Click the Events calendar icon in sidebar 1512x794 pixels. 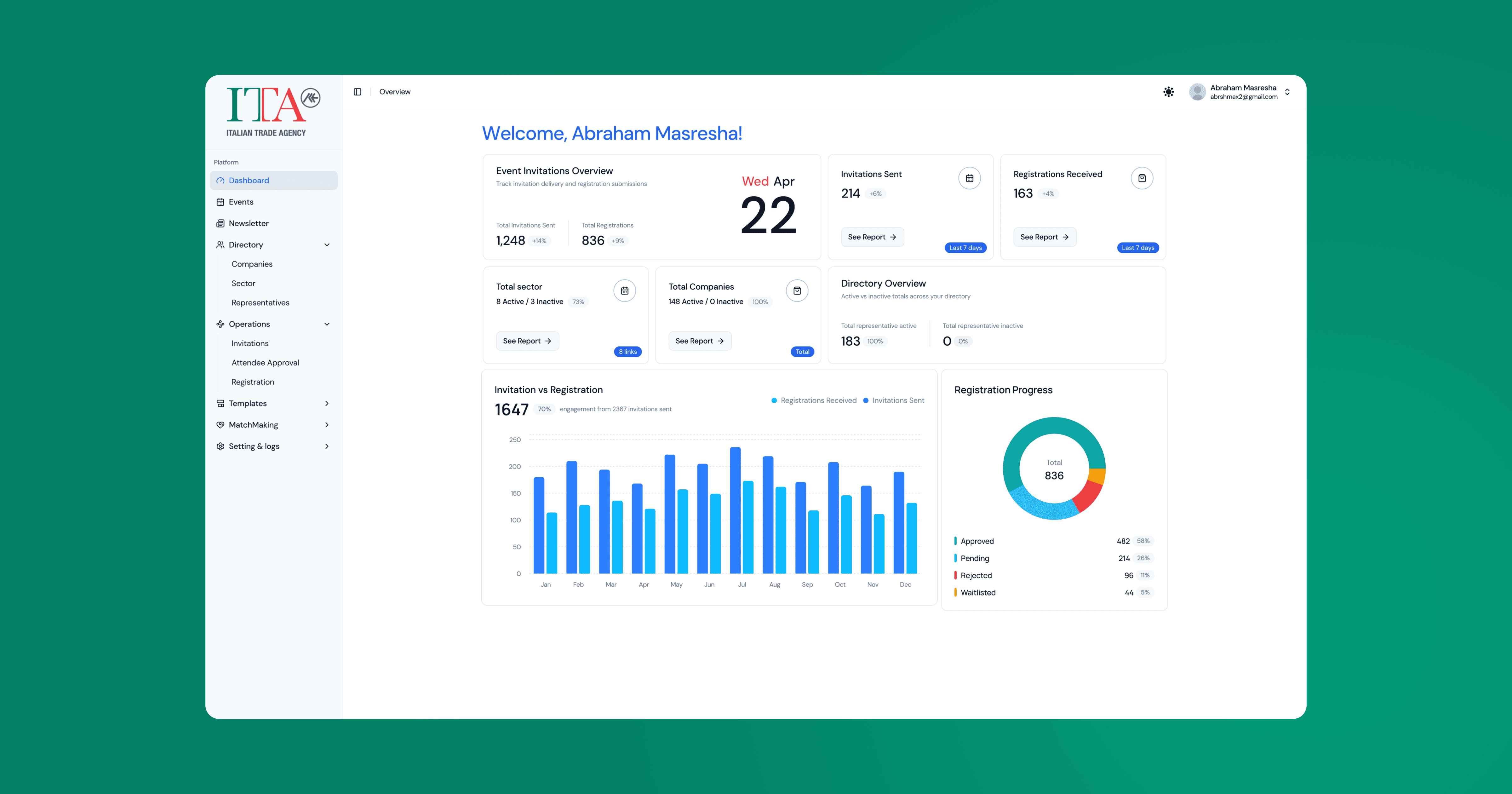[x=220, y=202]
